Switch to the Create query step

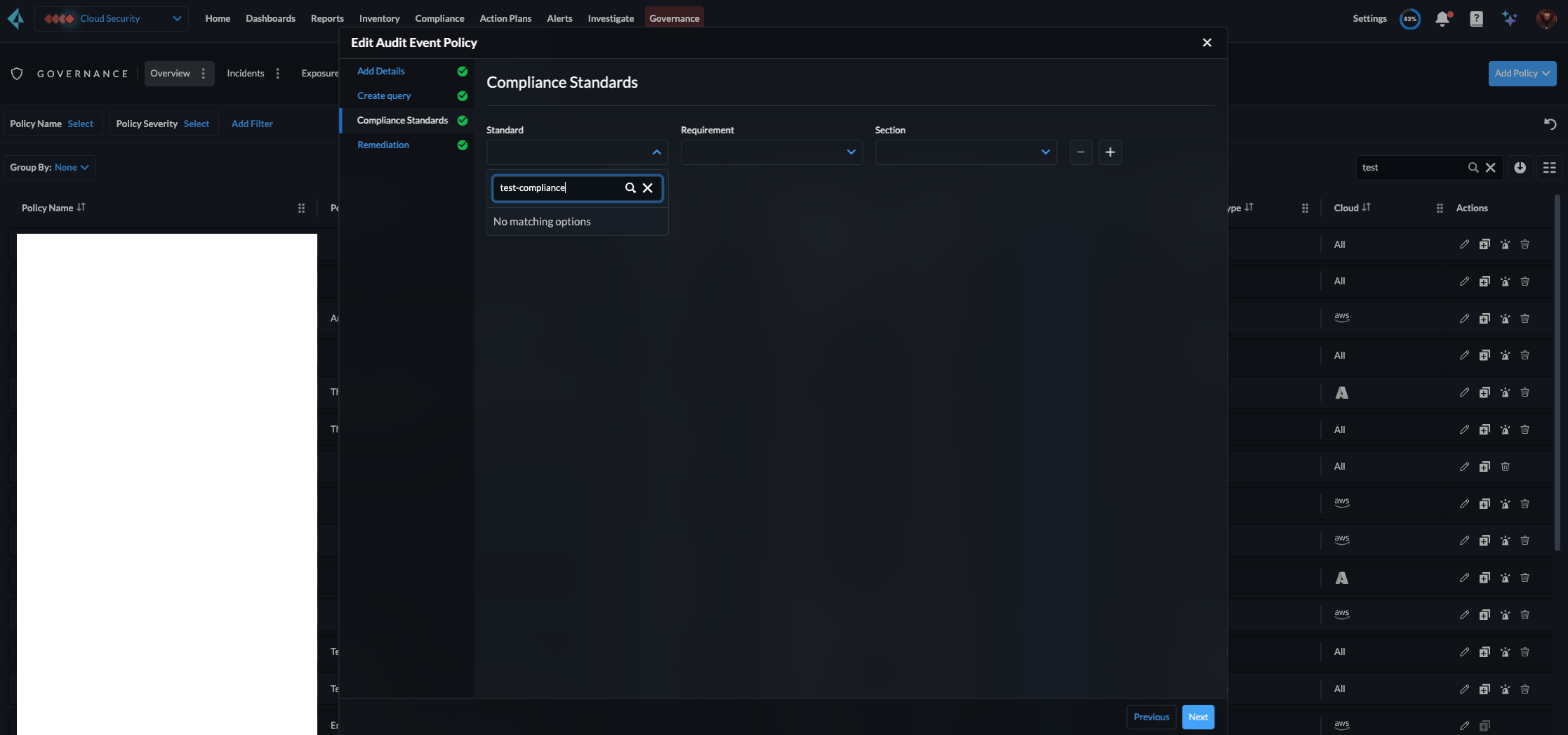click(384, 96)
